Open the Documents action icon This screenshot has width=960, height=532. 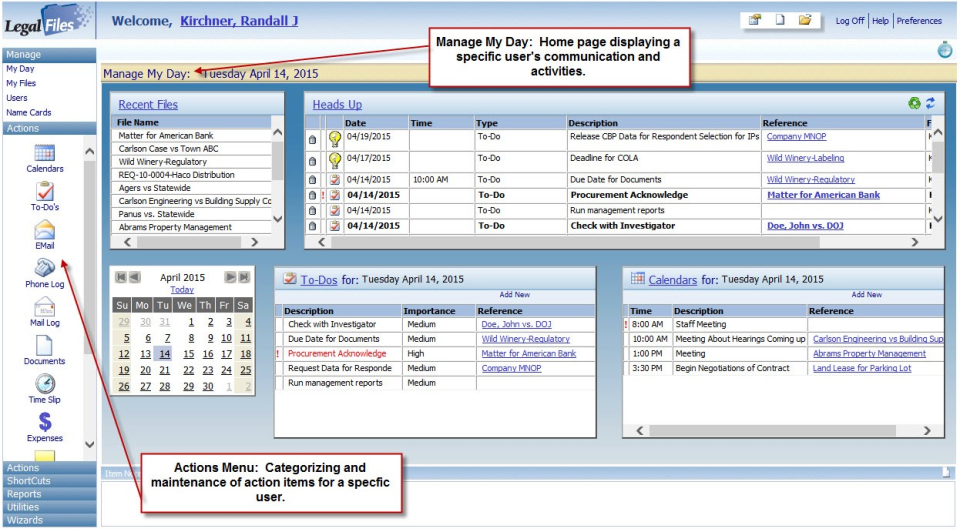(x=45, y=345)
